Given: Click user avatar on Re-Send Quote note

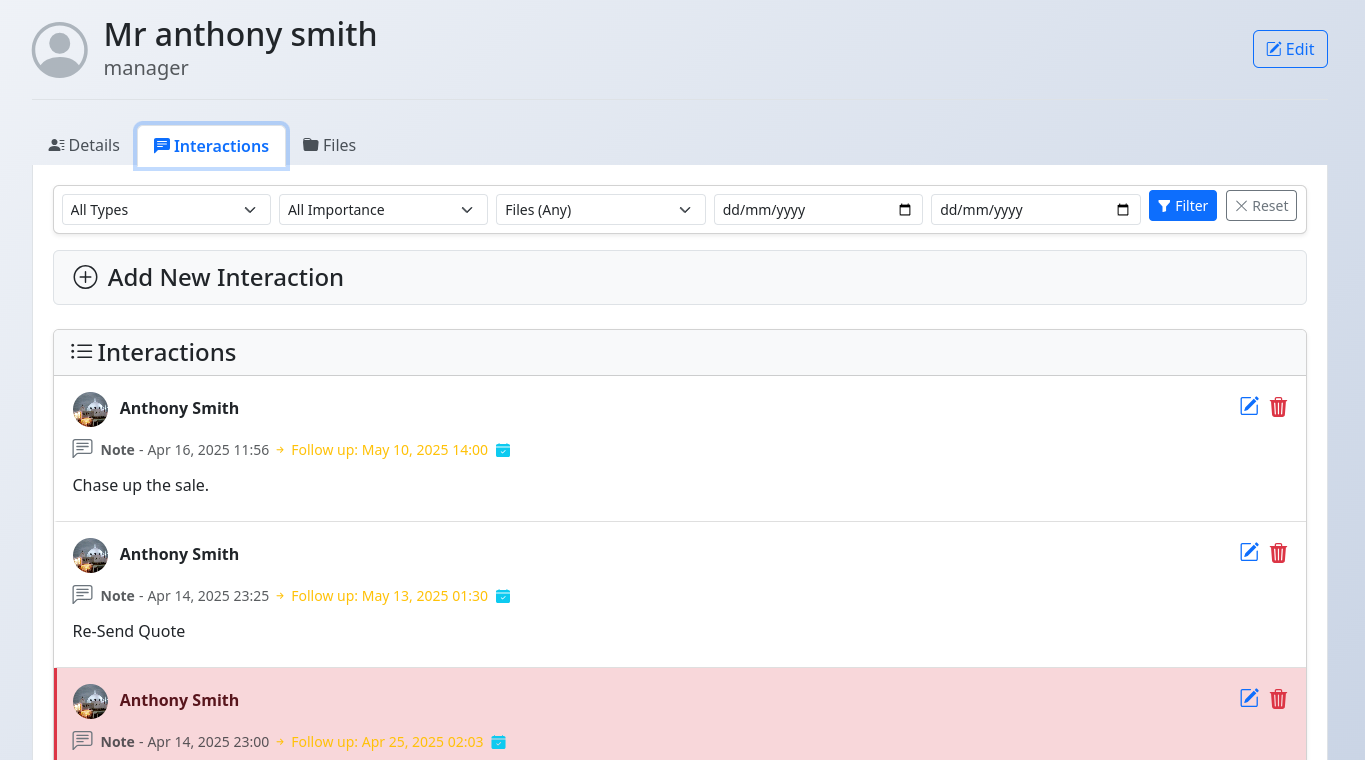Looking at the screenshot, I should [90, 555].
